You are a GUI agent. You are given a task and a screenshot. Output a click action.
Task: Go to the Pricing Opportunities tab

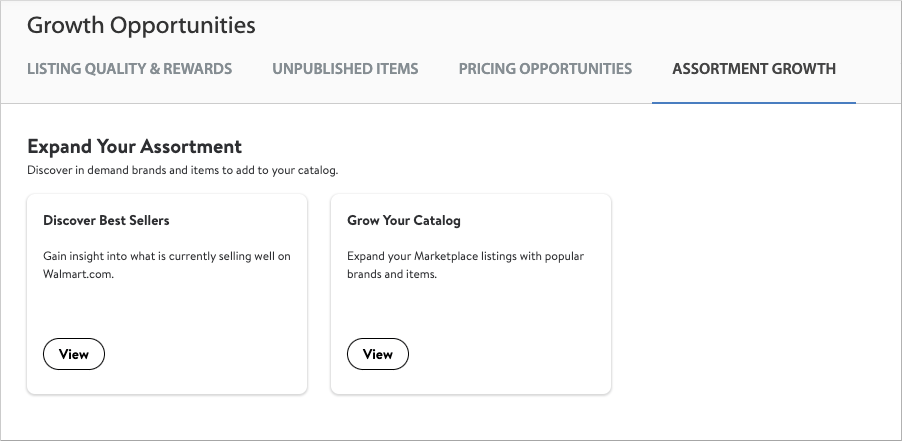[545, 69]
